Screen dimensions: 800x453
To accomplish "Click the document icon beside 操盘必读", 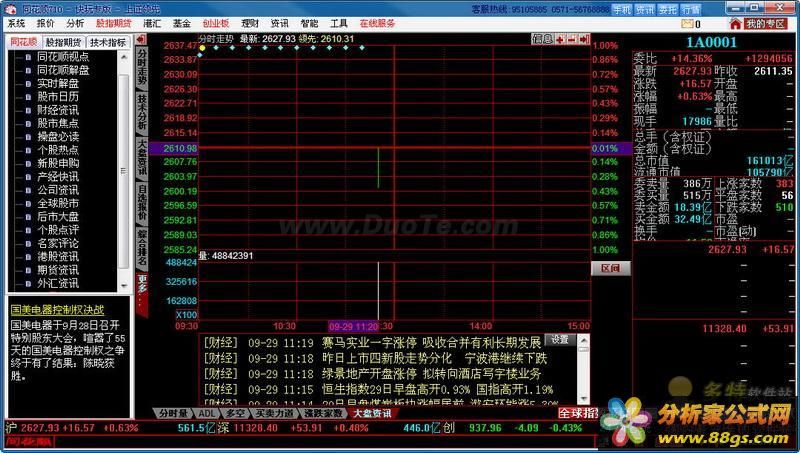I will (x=29, y=137).
